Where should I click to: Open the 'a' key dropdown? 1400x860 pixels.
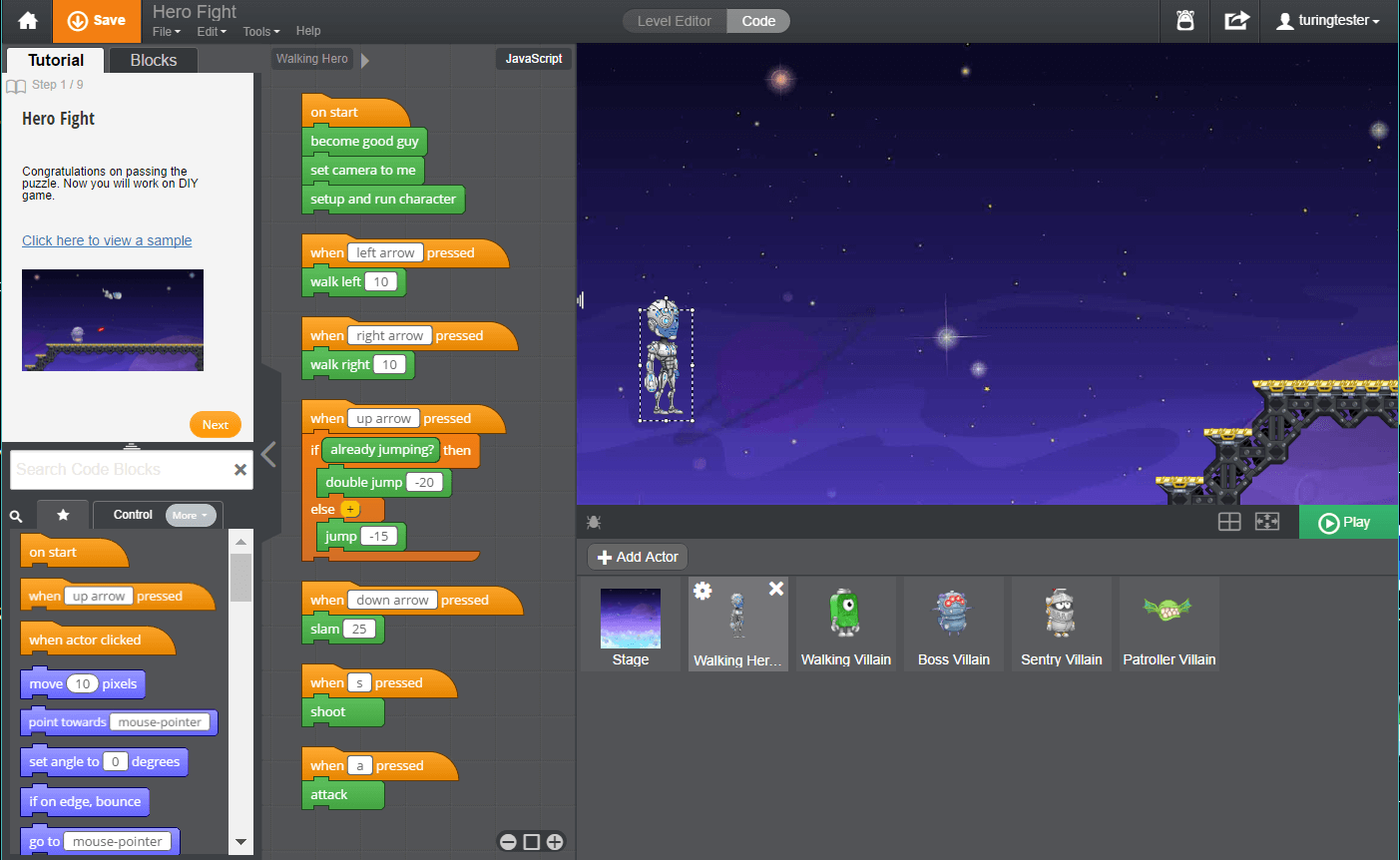(359, 766)
